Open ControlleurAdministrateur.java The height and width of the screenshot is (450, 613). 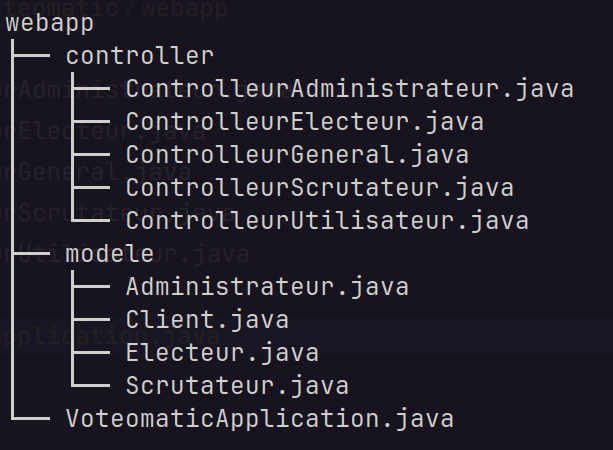click(x=350, y=89)
